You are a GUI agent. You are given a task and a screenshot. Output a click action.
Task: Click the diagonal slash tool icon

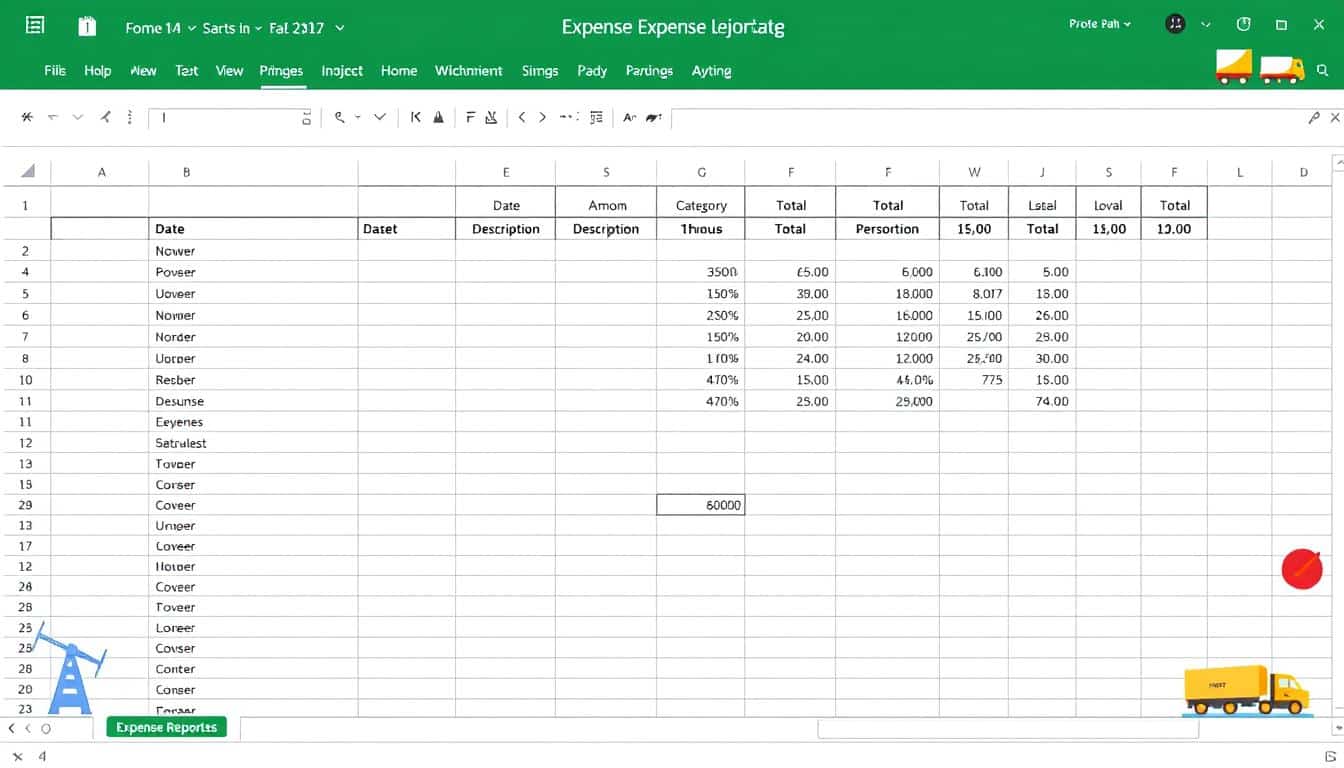point(105,117)
